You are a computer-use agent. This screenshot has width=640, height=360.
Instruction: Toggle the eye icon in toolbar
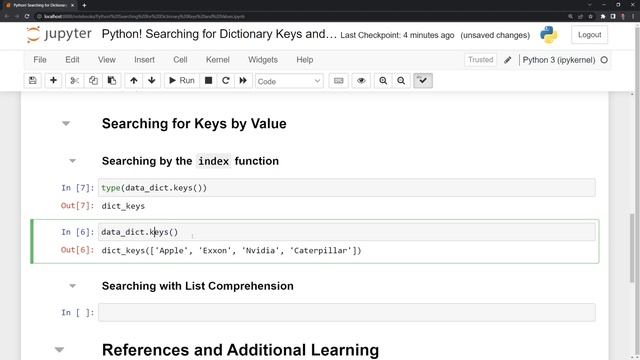tap(361, 81)
